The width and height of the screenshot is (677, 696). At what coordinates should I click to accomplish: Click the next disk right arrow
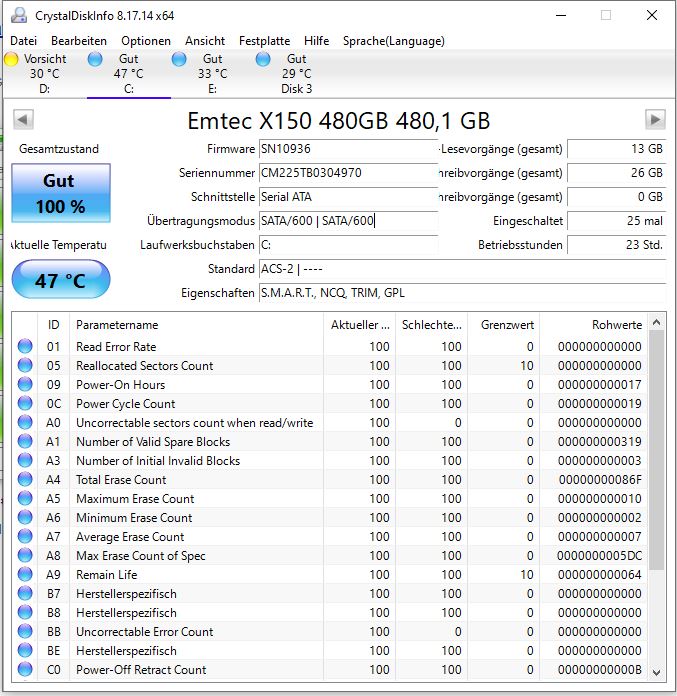tap(655, 119)
